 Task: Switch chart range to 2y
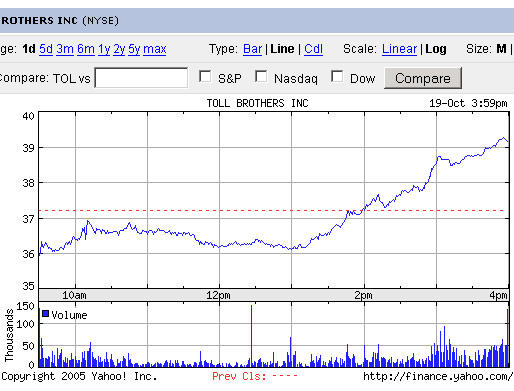click(x=119, y=49)
